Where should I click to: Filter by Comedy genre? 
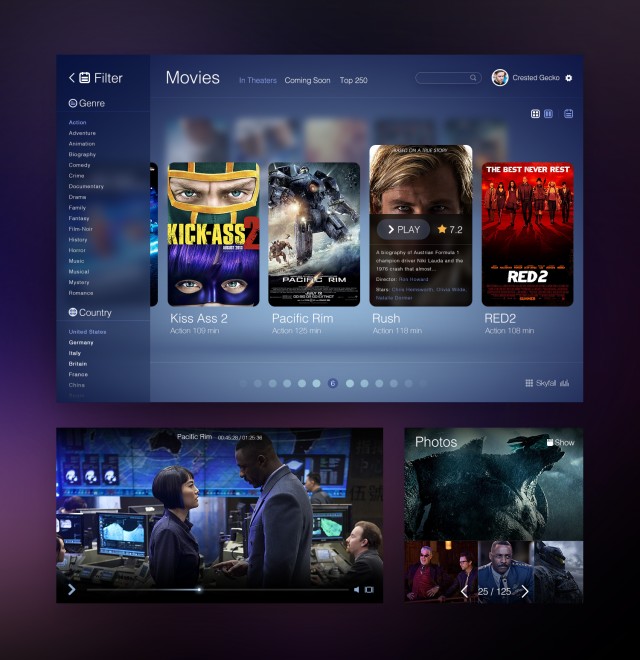click(79, 165)
